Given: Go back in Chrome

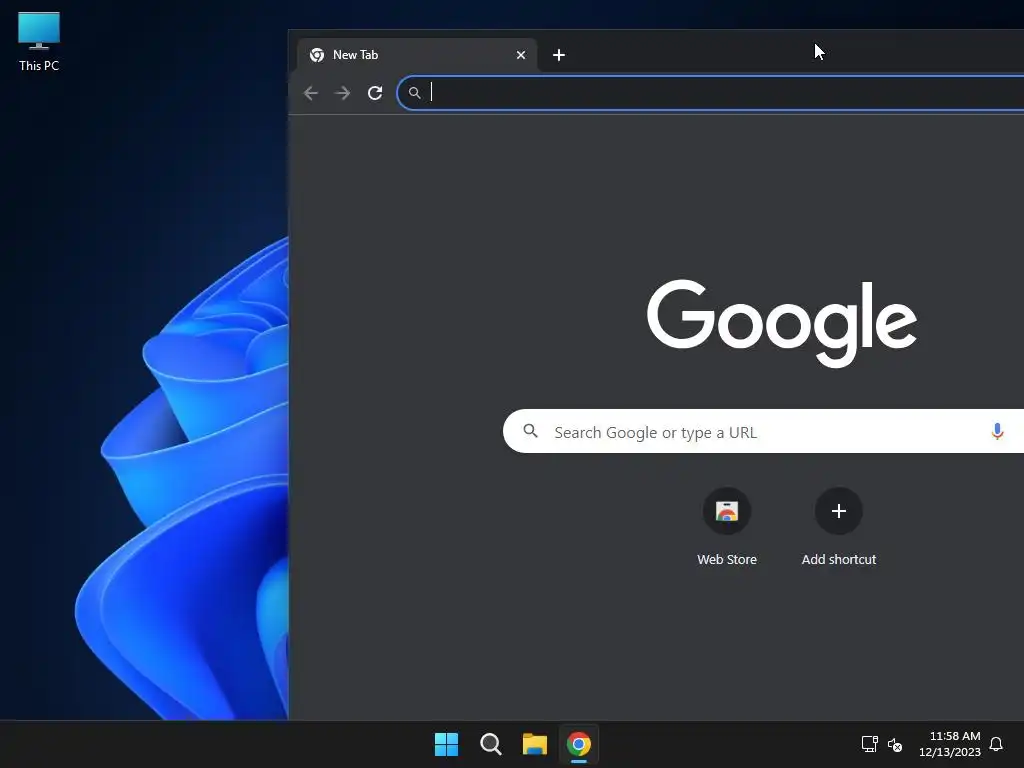Looking at the screenshot, I should point(311,93).
